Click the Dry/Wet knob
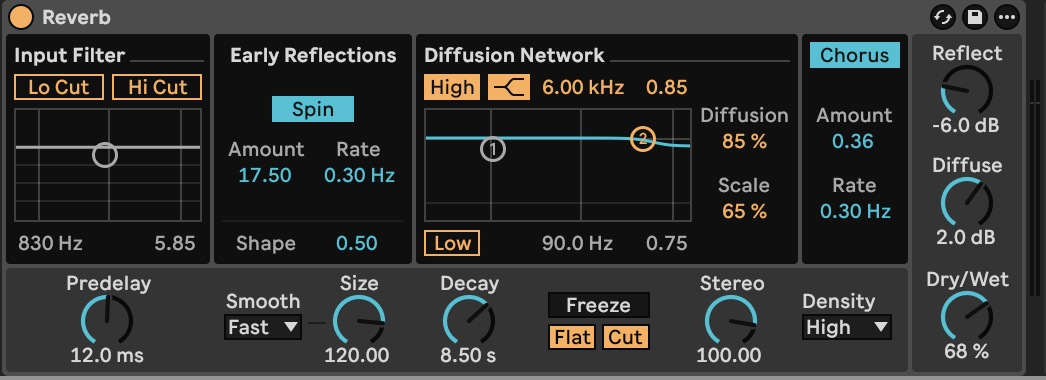Image resolution: width=1046 pixels, height=380 pixels. (x=967, y=315)
